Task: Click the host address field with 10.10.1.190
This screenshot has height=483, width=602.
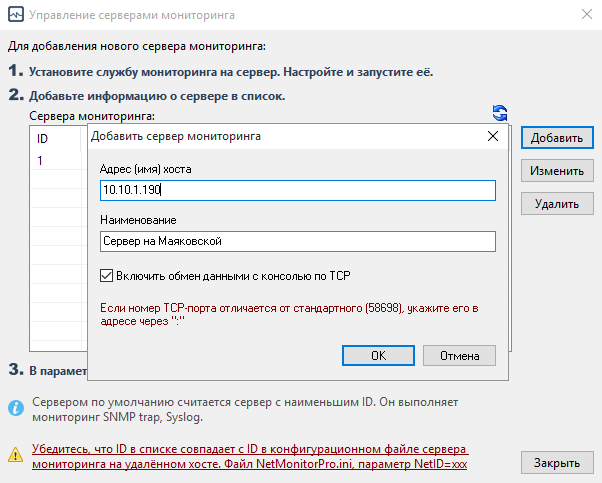Action: click(x=297, y=190)
